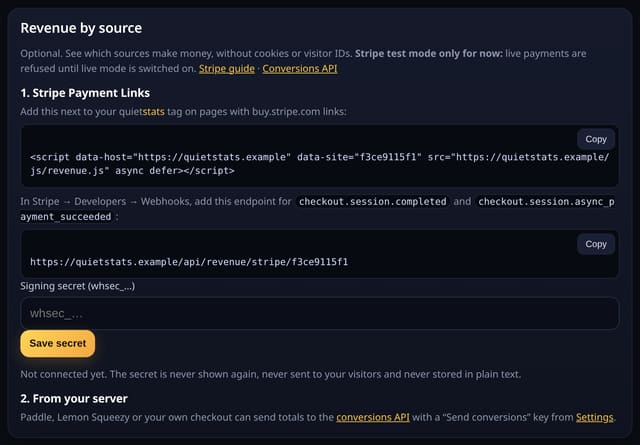Copy the Stripe webhook endpoint URL

coord(596,244)
